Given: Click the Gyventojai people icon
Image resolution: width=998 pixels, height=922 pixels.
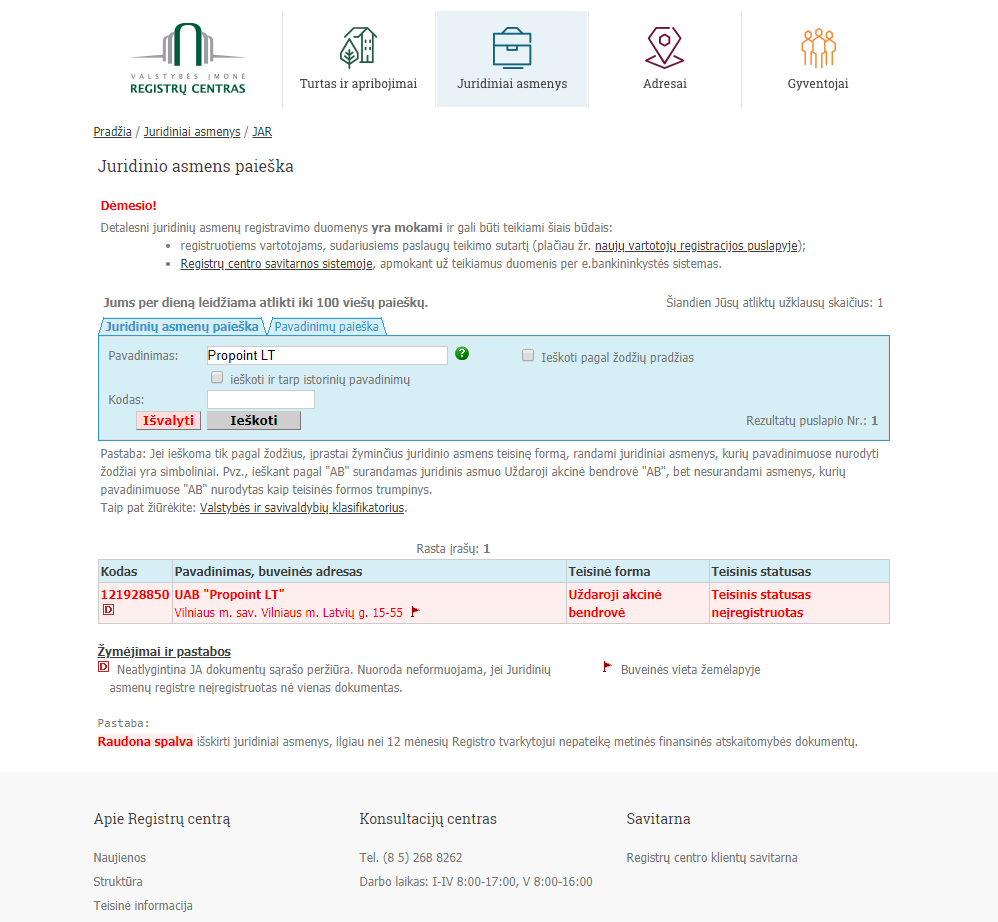Looking at the screenshot, I should tap(817, 47).
